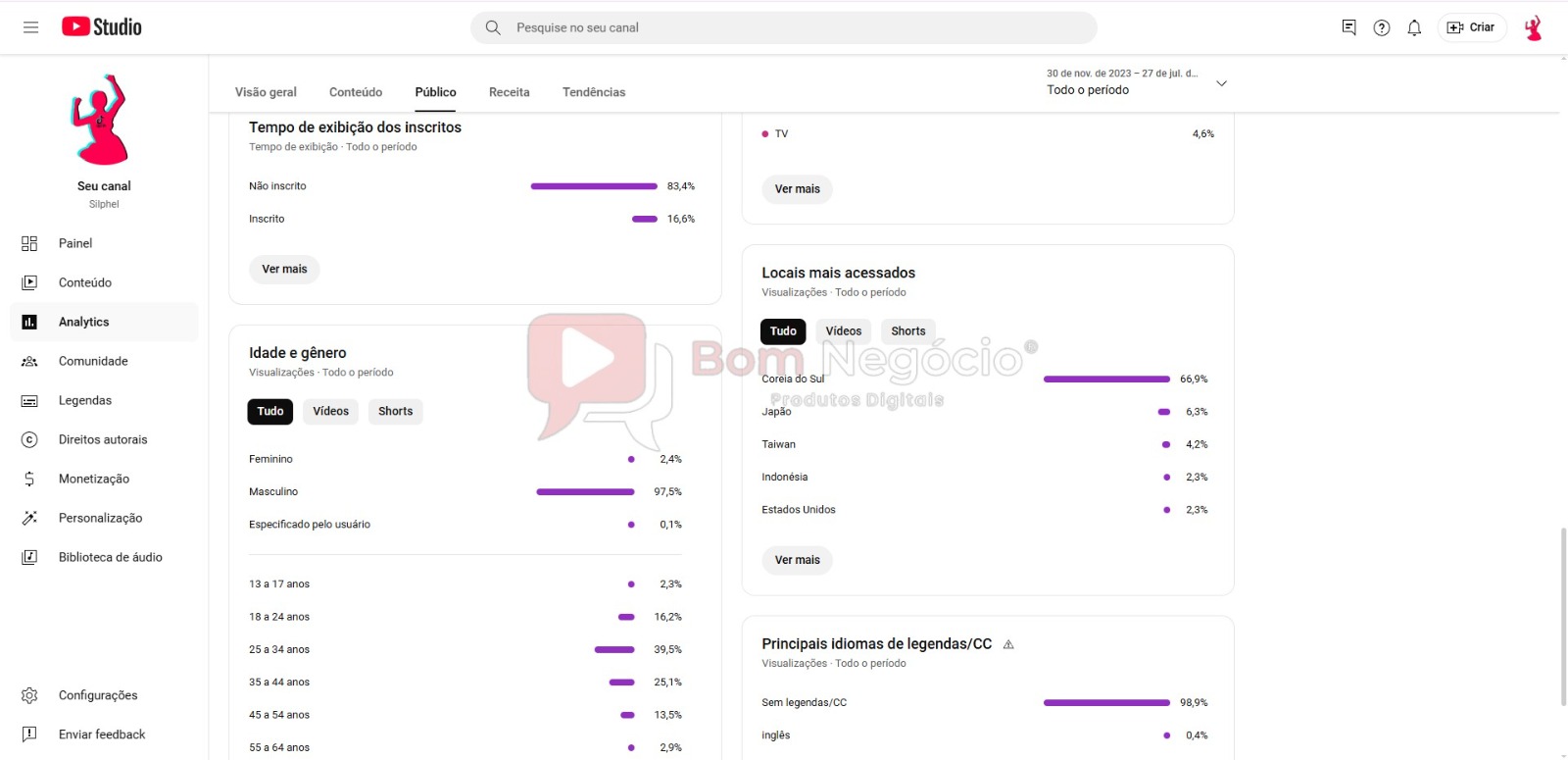Click the YouTube Studio logo
1568x760 pixels.
102,27
